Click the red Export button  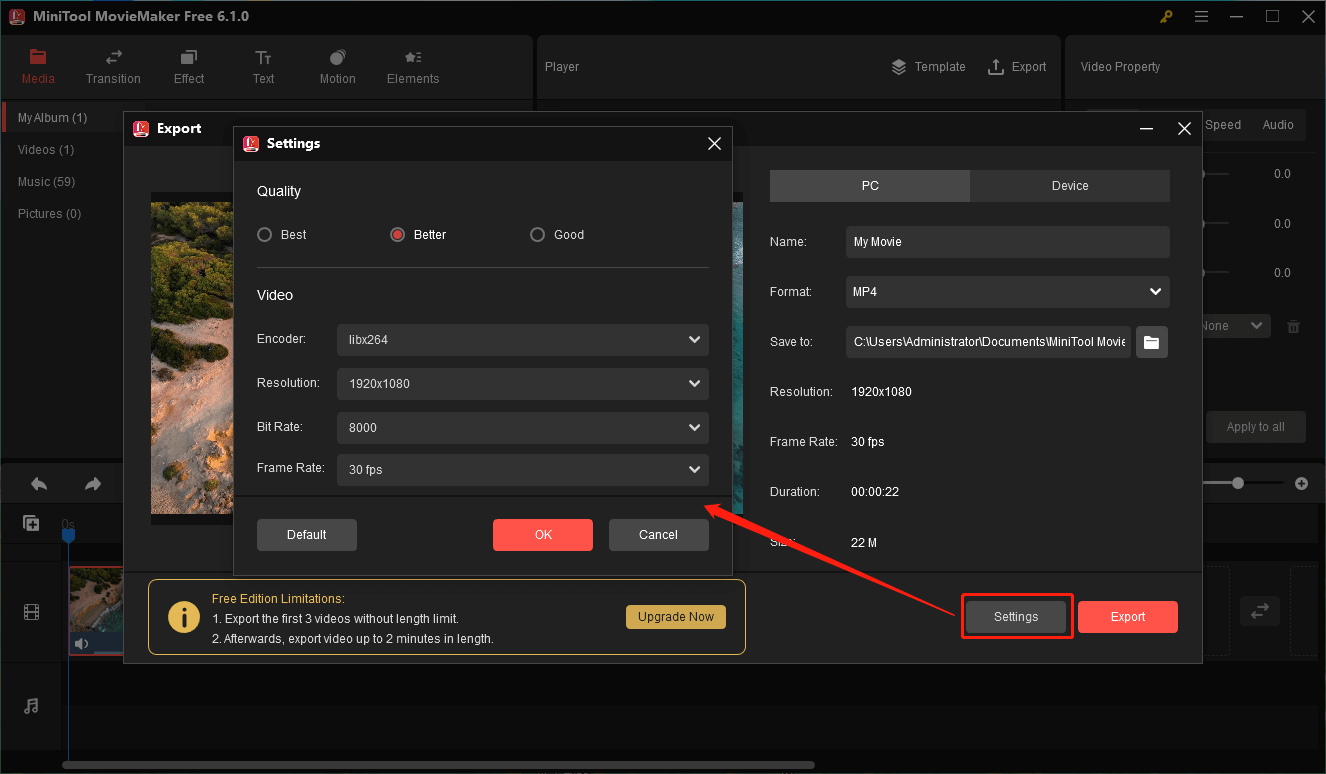pyautogui.click(x=1128, y=617)
